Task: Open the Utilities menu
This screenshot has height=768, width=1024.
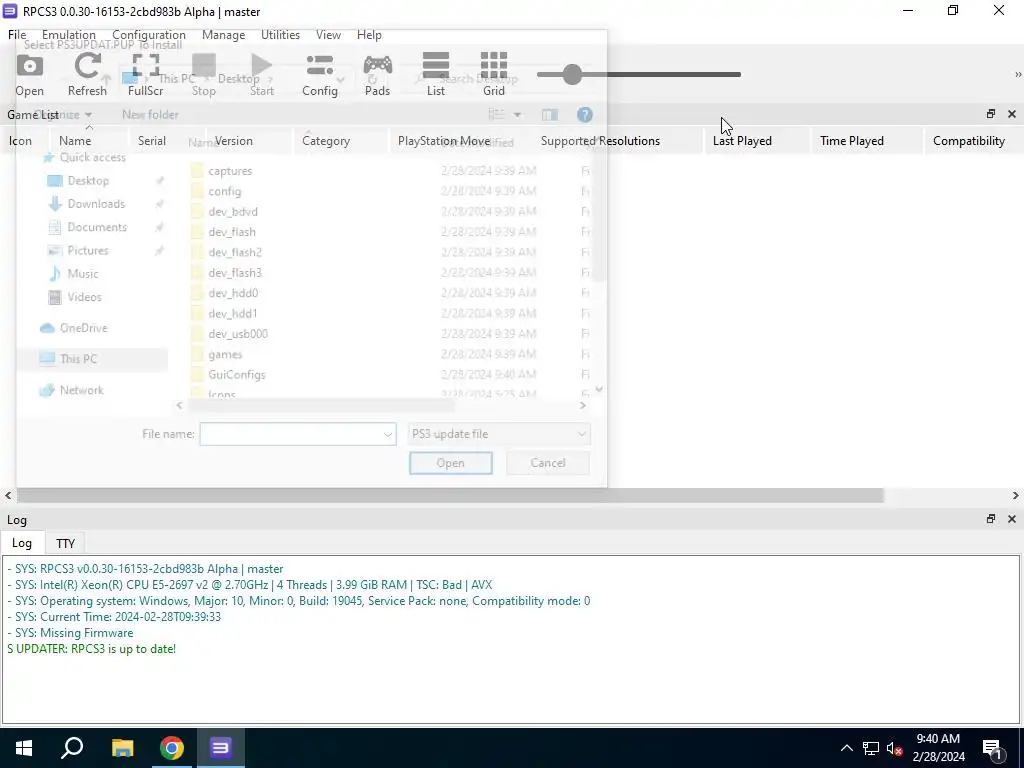Action: pyautogui.click(x=280, y=35)
